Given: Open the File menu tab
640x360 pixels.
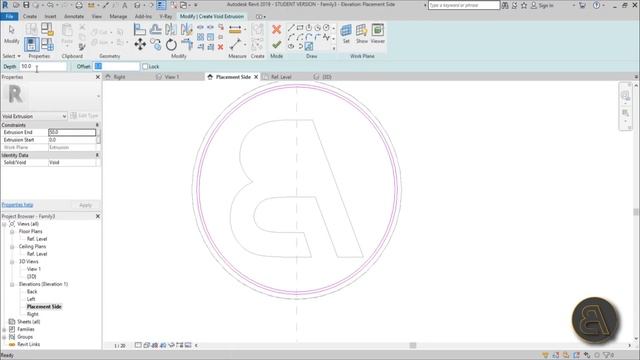Looking at the screenshot, I should coord(9,16).
